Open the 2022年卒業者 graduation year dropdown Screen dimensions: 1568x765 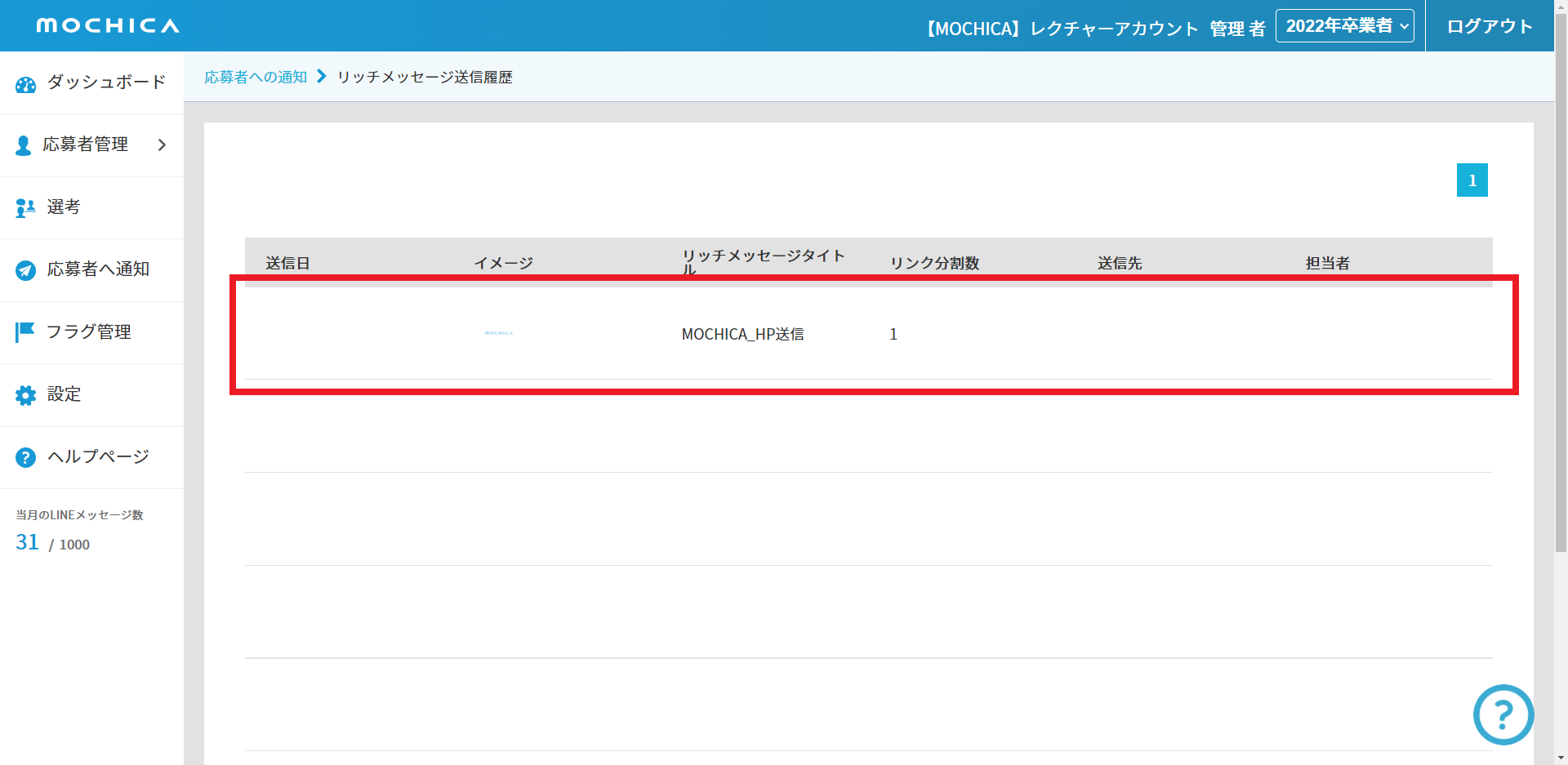[x=1344, y=26]
